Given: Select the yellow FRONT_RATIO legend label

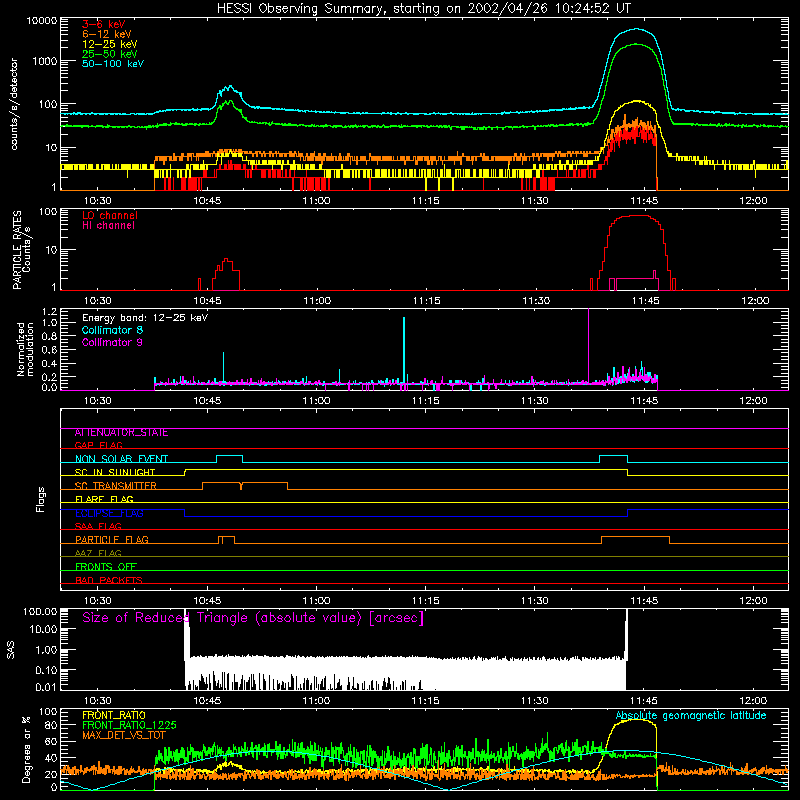Looking at the screenshot, I should pos(114,715).
